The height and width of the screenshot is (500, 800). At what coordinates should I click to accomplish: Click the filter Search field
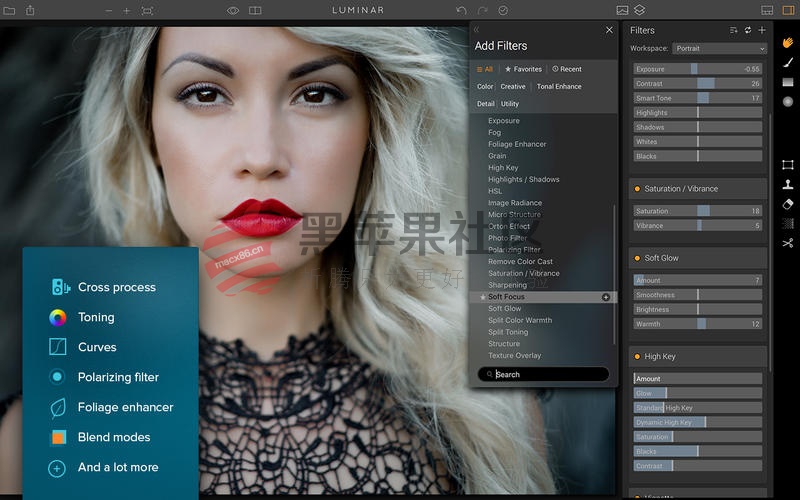(543, 374)
